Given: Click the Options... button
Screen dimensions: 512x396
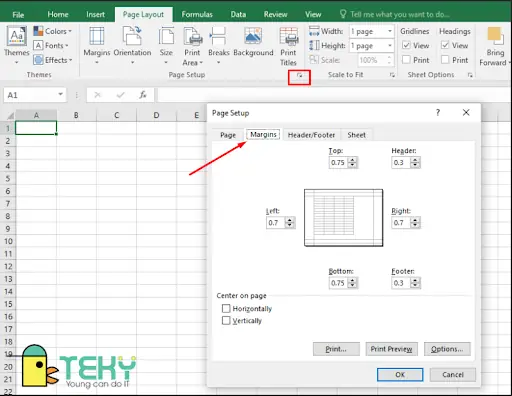Looking at the screenshot, I should click(x=447, y=349).
